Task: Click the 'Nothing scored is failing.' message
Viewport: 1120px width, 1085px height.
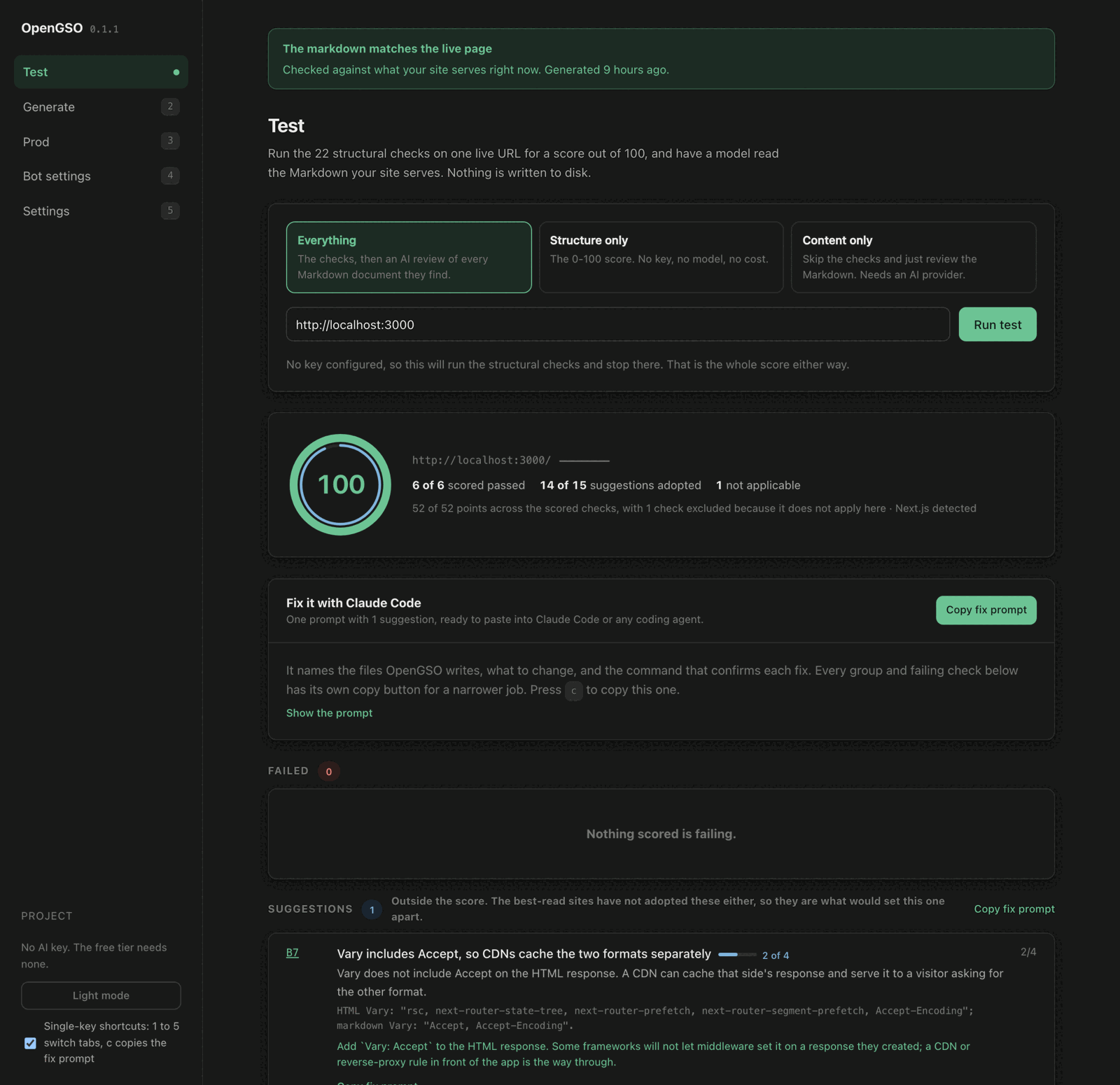Action: (661, 834)
